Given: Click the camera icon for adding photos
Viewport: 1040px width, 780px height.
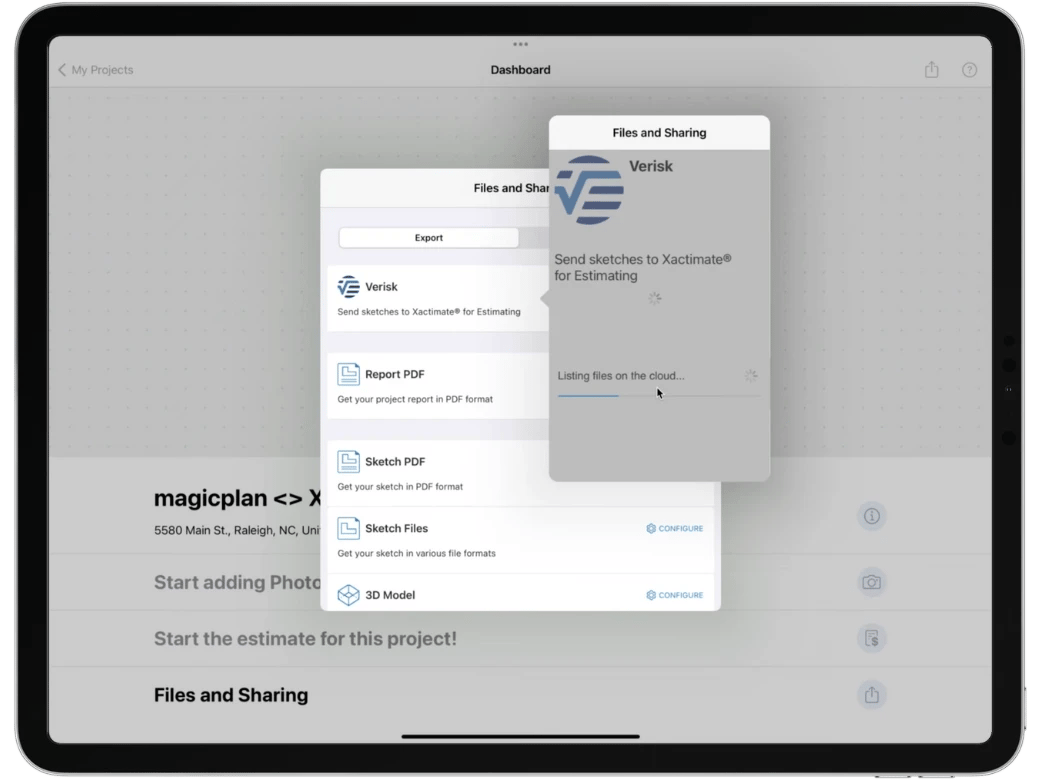Looking at the screenshot, I should (871, 581).
